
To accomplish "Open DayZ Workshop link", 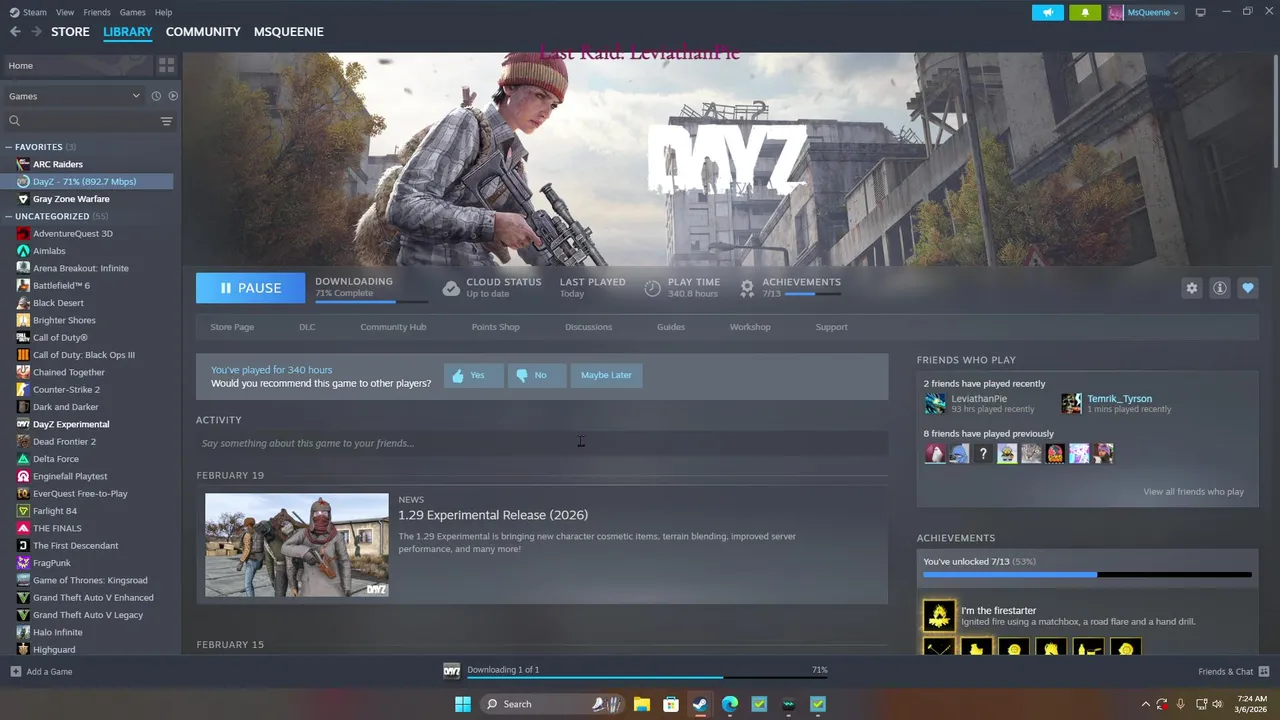I will [750, 327].
